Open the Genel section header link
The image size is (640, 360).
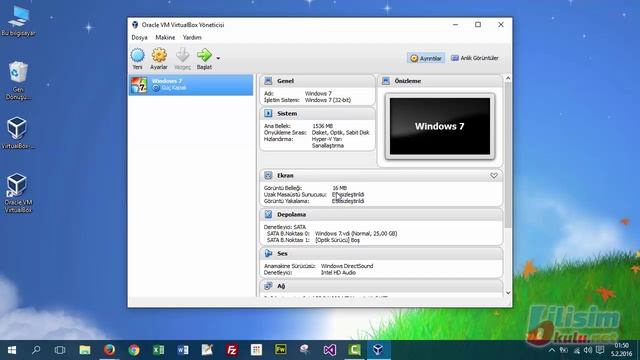click(x=285, y=81)
